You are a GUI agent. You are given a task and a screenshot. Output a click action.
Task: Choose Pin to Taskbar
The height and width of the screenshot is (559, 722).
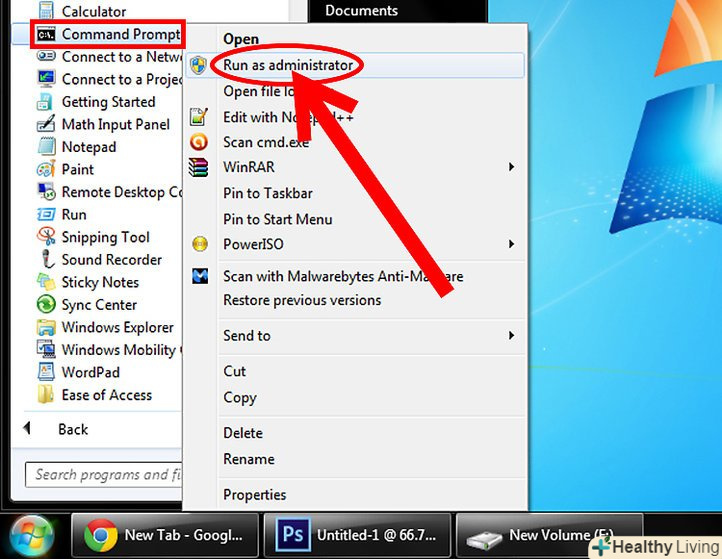pos(355,193)
